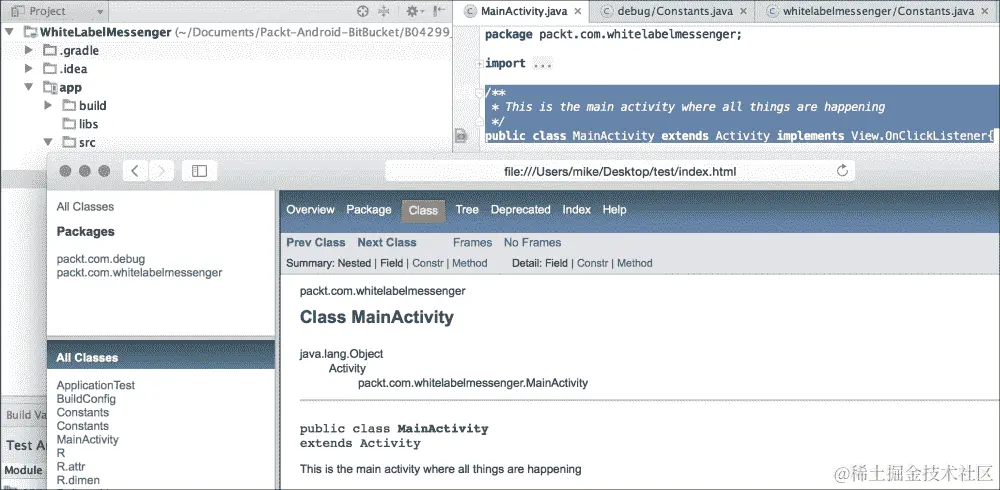
Task: Collapse the src folder
Action: point(48,142)
